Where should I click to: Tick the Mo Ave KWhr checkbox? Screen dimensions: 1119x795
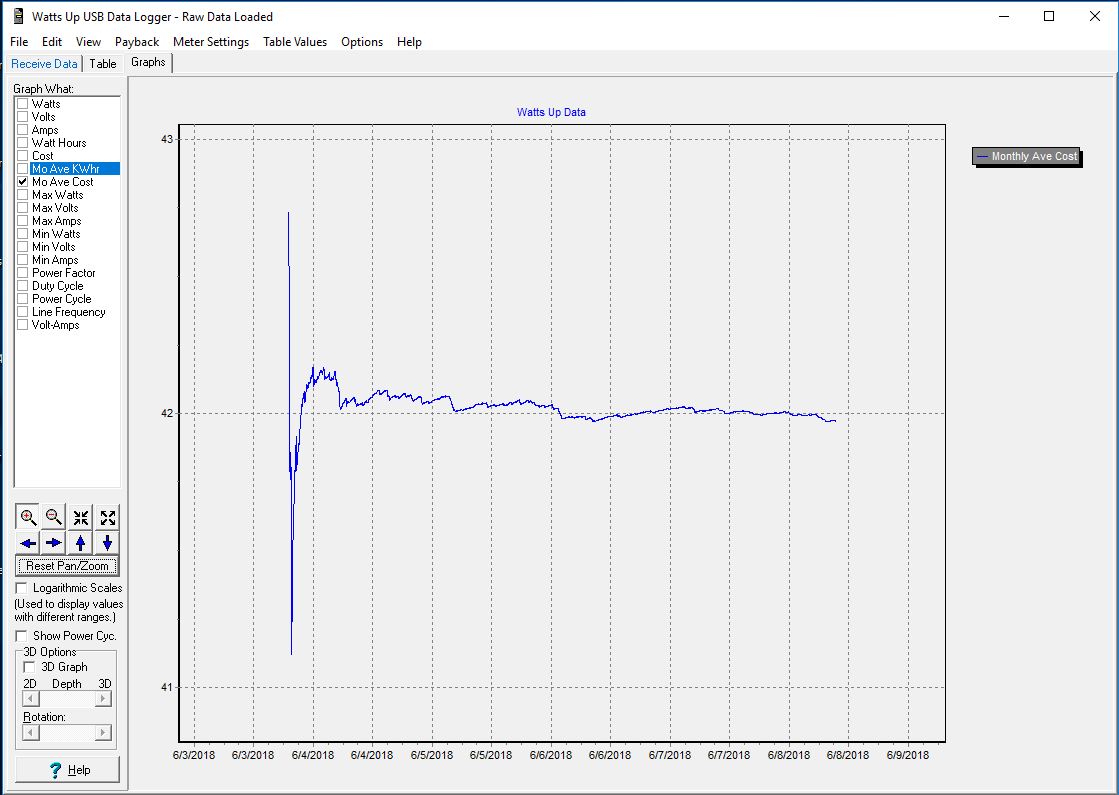click(23, 169)
